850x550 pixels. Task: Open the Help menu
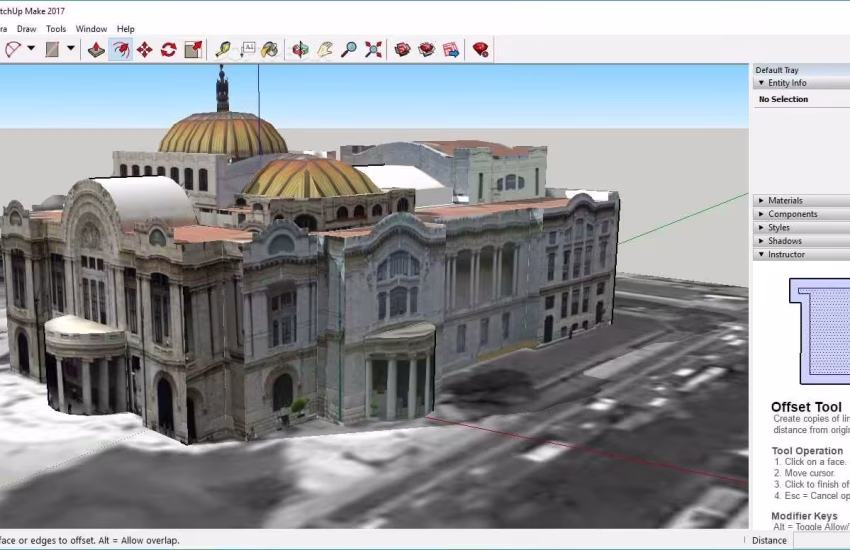(x=126, y=29)
